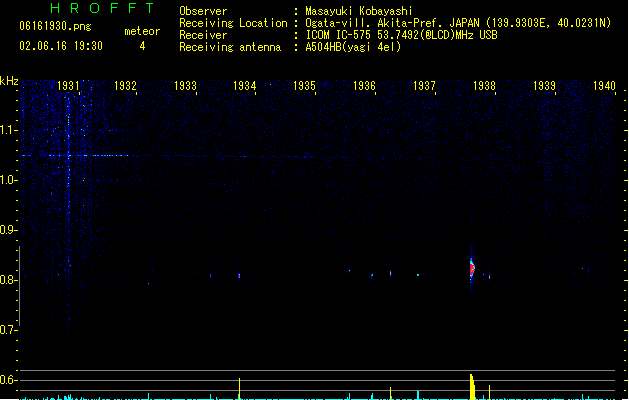Click the Receiving antenna label
629x400 pixels.
(230, 47)
